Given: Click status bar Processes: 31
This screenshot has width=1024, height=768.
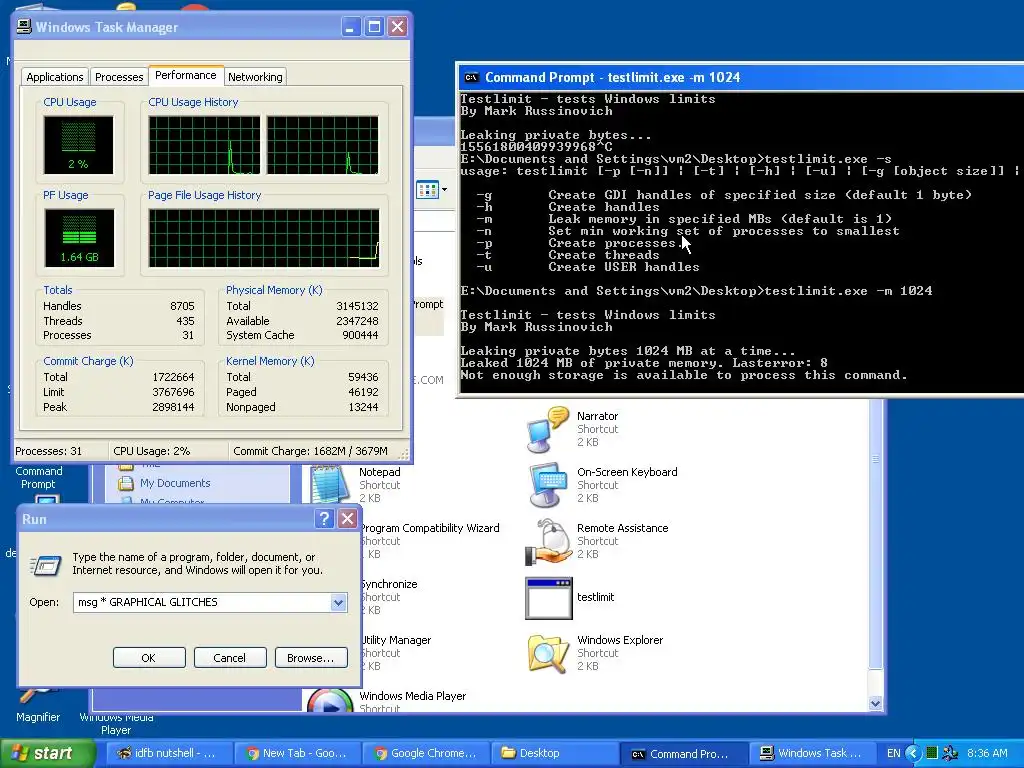Looking at the screenshot, I should pyautogui.click(x=49, y=451).
